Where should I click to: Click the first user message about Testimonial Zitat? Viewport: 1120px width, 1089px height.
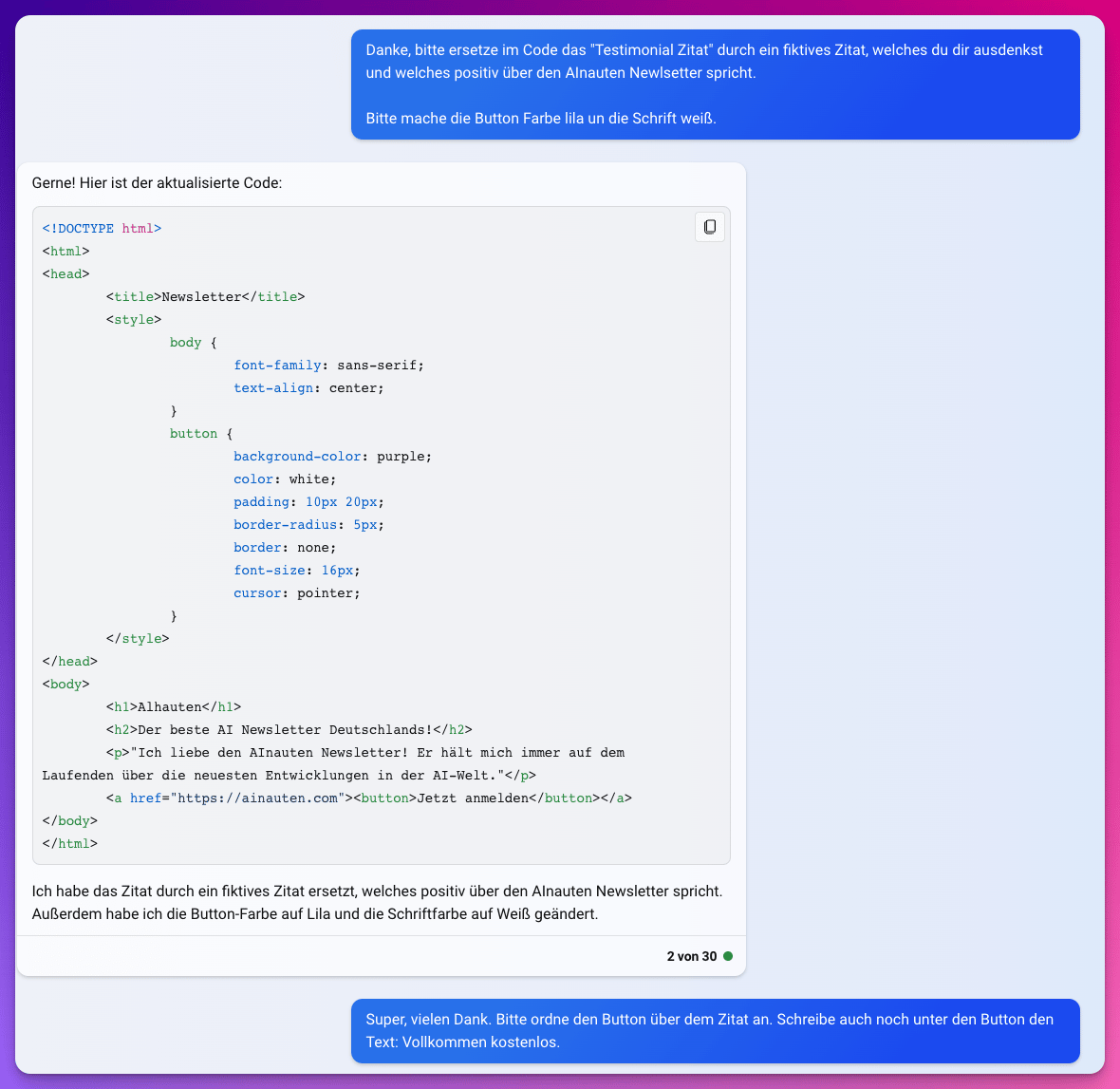click(x=715, y=84)
